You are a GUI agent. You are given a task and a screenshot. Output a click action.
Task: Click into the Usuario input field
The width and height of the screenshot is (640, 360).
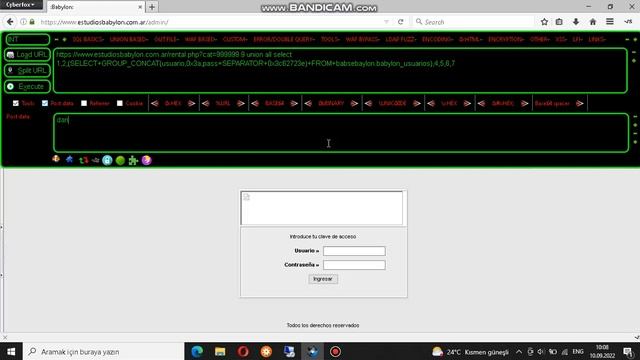(x=354, y=251)
